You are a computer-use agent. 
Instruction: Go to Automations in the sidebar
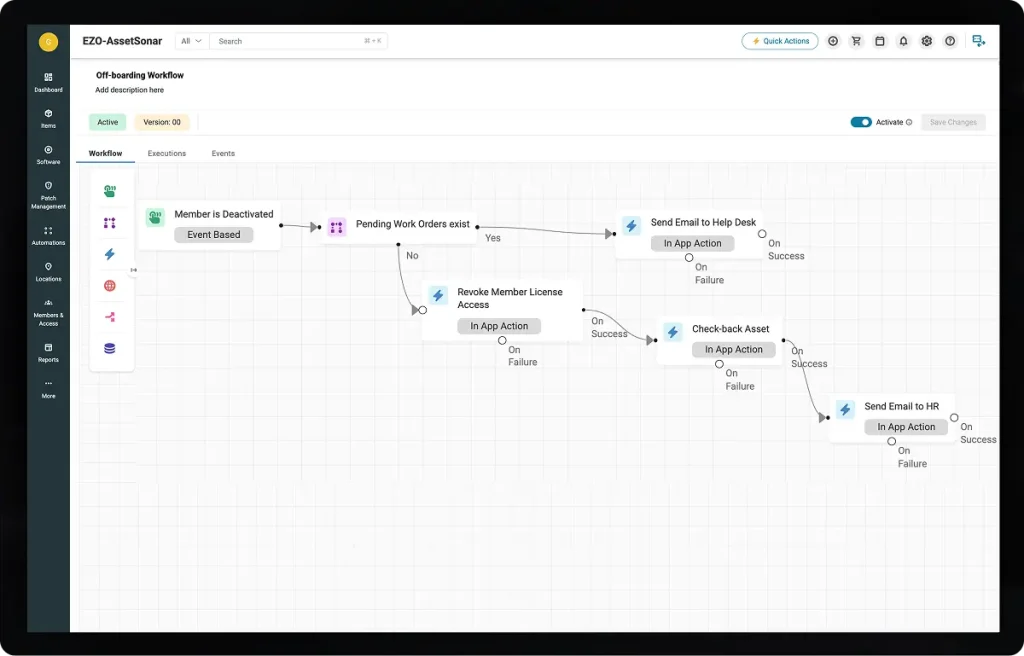48,235
